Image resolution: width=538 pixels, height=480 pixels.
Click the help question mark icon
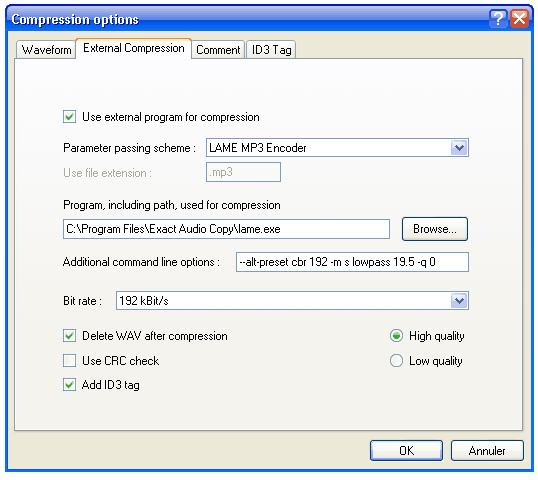tap(498, 19)
